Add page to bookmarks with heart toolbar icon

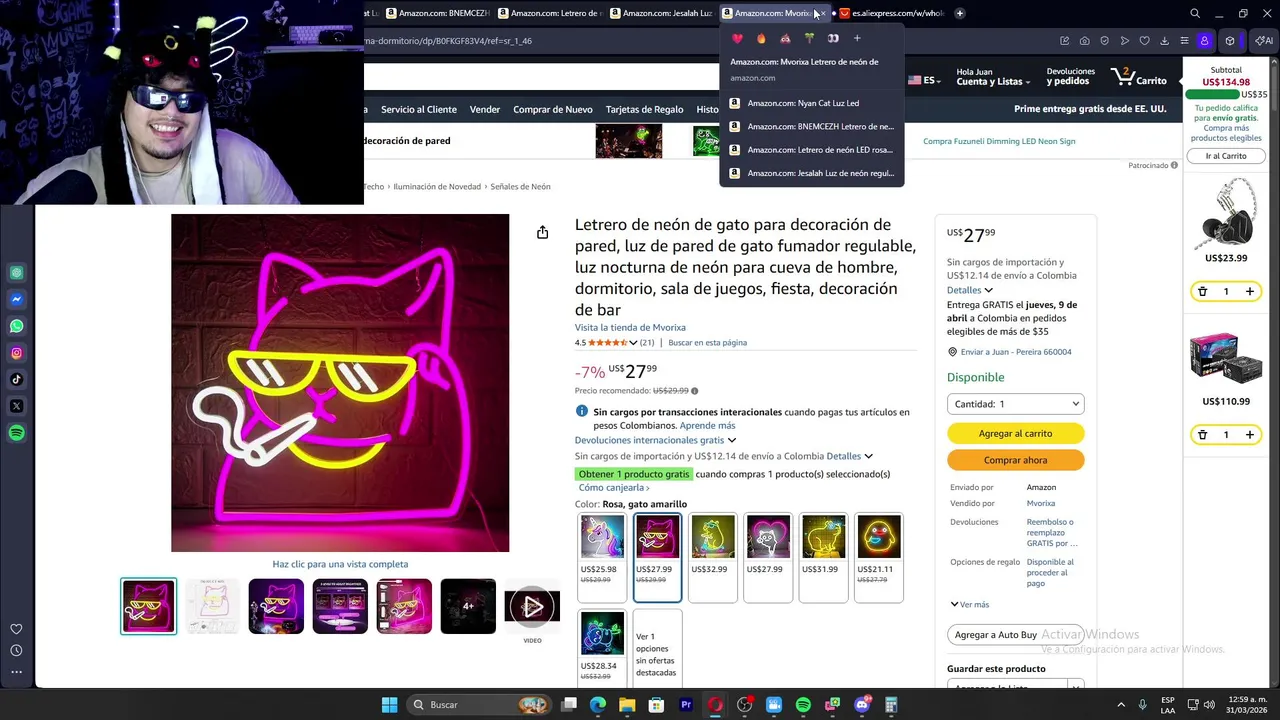click(x=1144, y=41)
